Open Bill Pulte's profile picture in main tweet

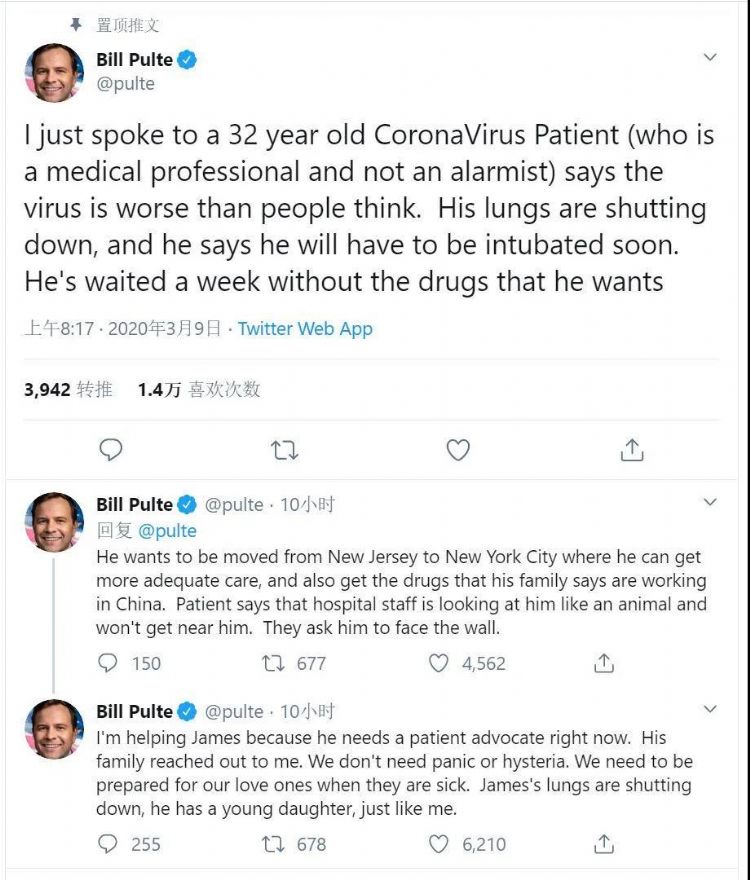54,73
